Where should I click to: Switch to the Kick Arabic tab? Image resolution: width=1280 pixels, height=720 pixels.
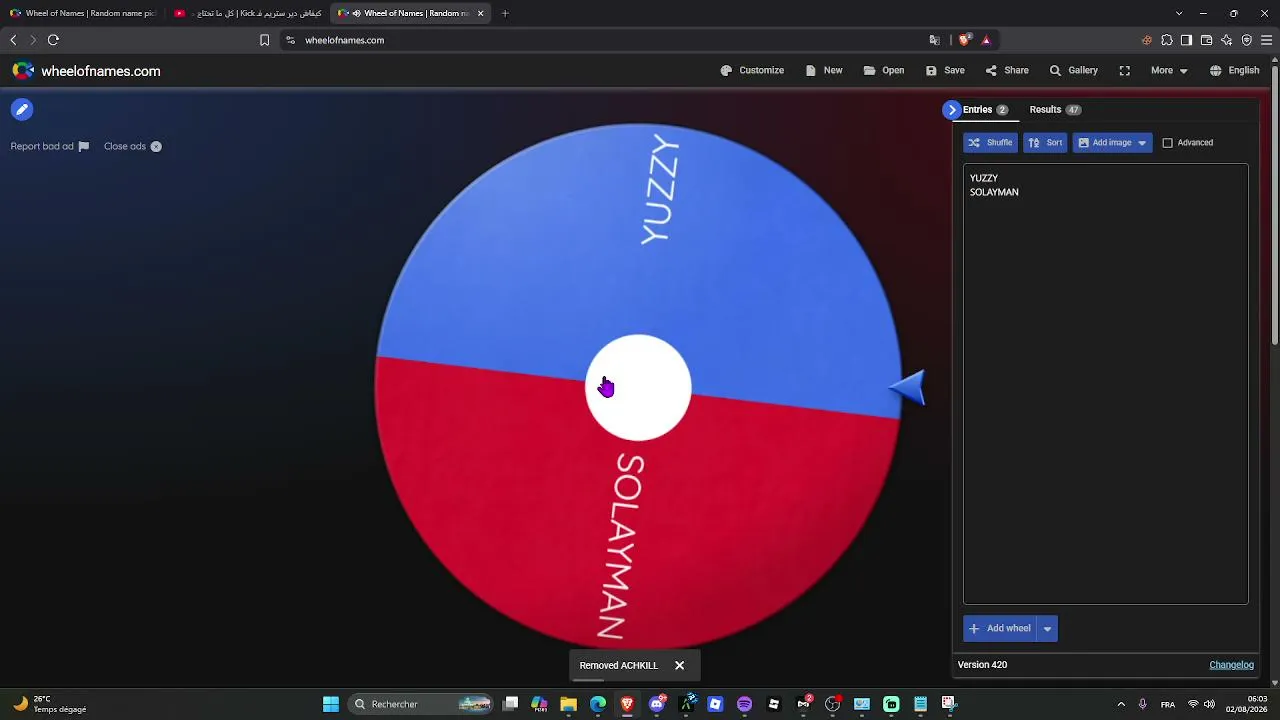pos(248,13)
